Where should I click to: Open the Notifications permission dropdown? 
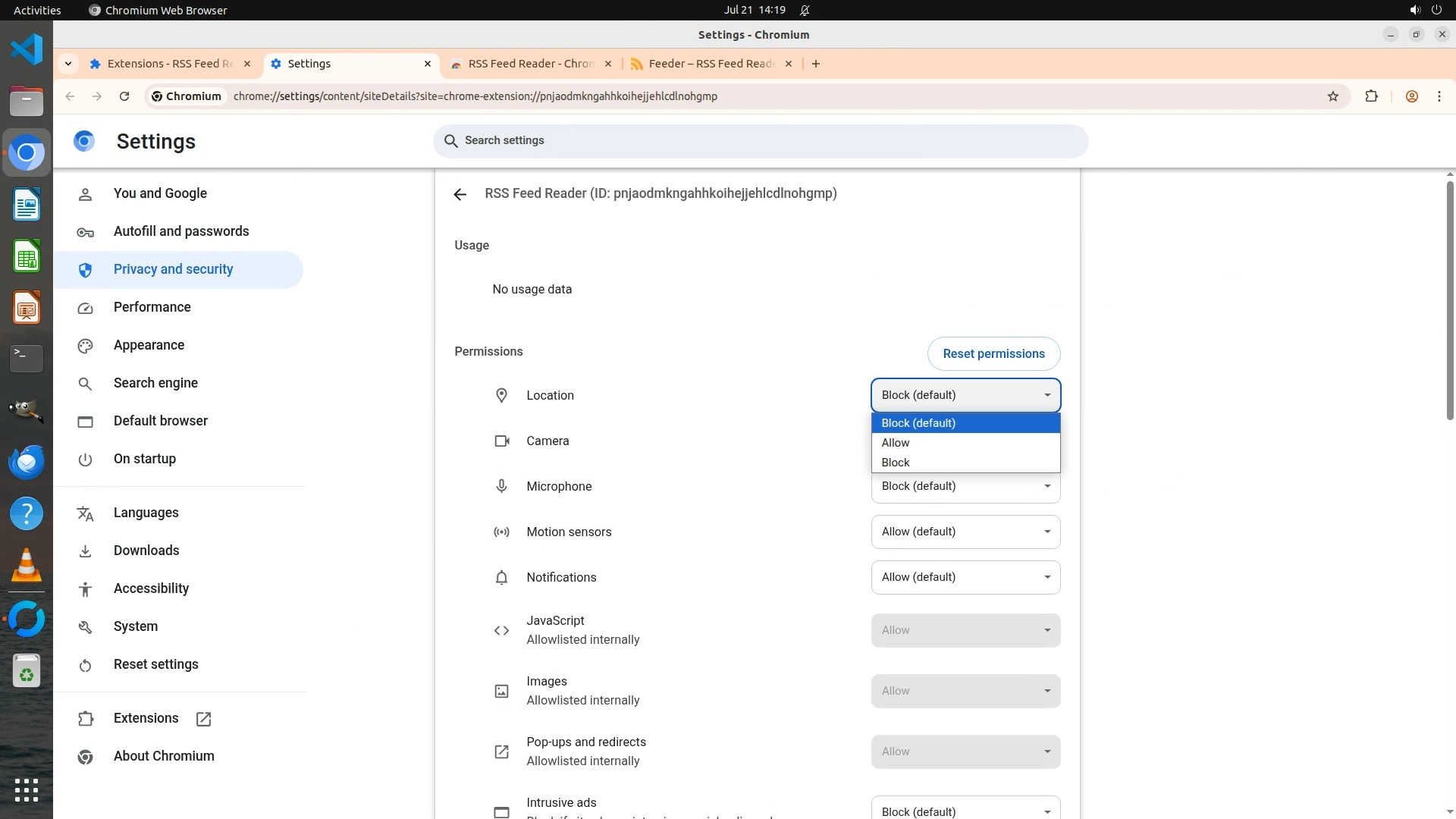(x=965, y=577)
